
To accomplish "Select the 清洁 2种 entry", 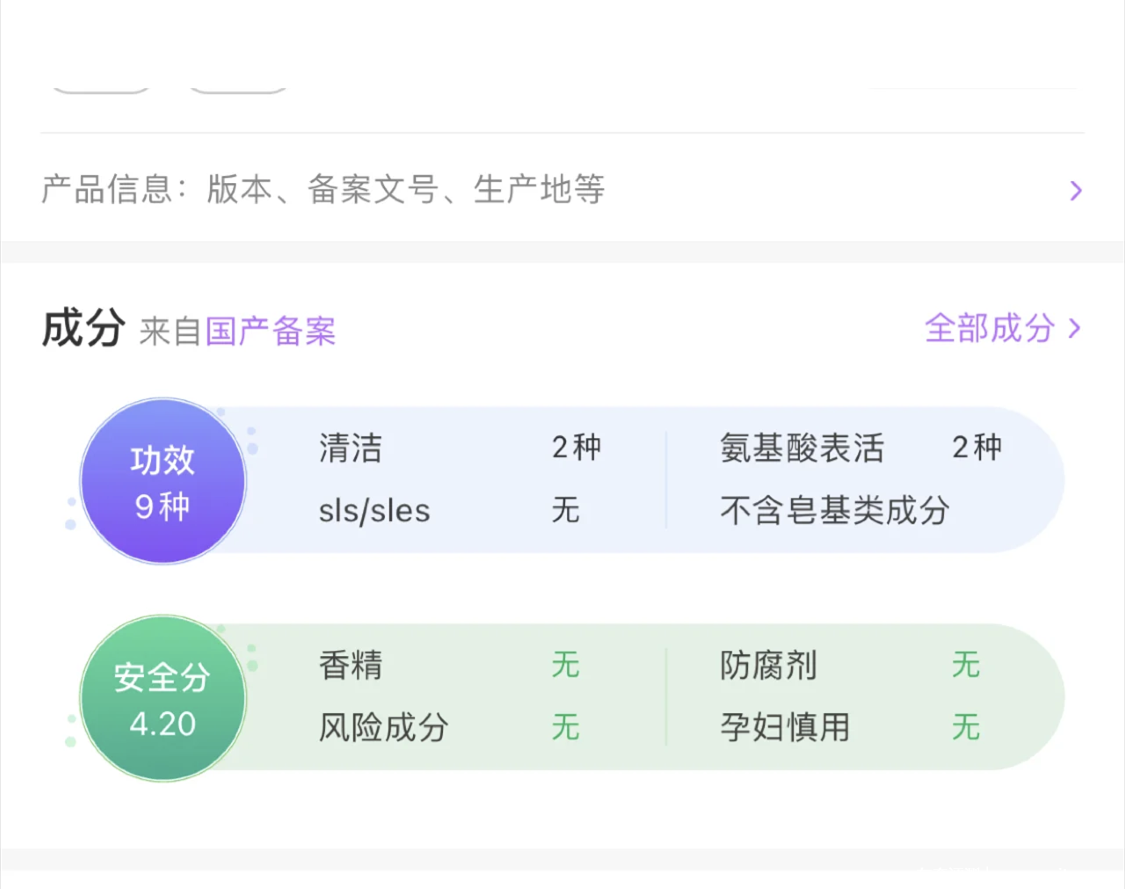I will click(459, 448).
